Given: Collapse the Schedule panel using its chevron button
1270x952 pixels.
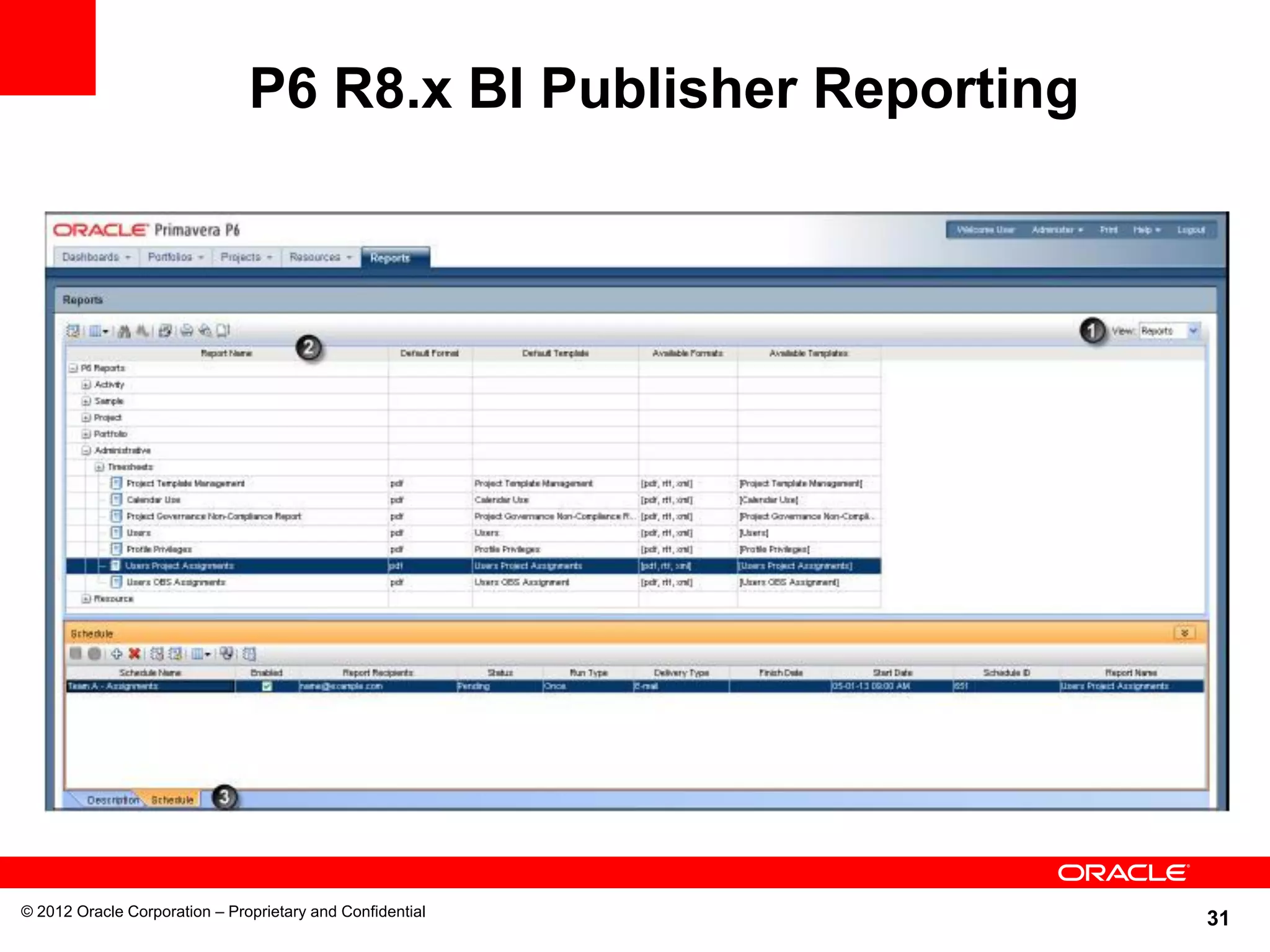Looking at the screenshot, I should tap(1184, 633).
